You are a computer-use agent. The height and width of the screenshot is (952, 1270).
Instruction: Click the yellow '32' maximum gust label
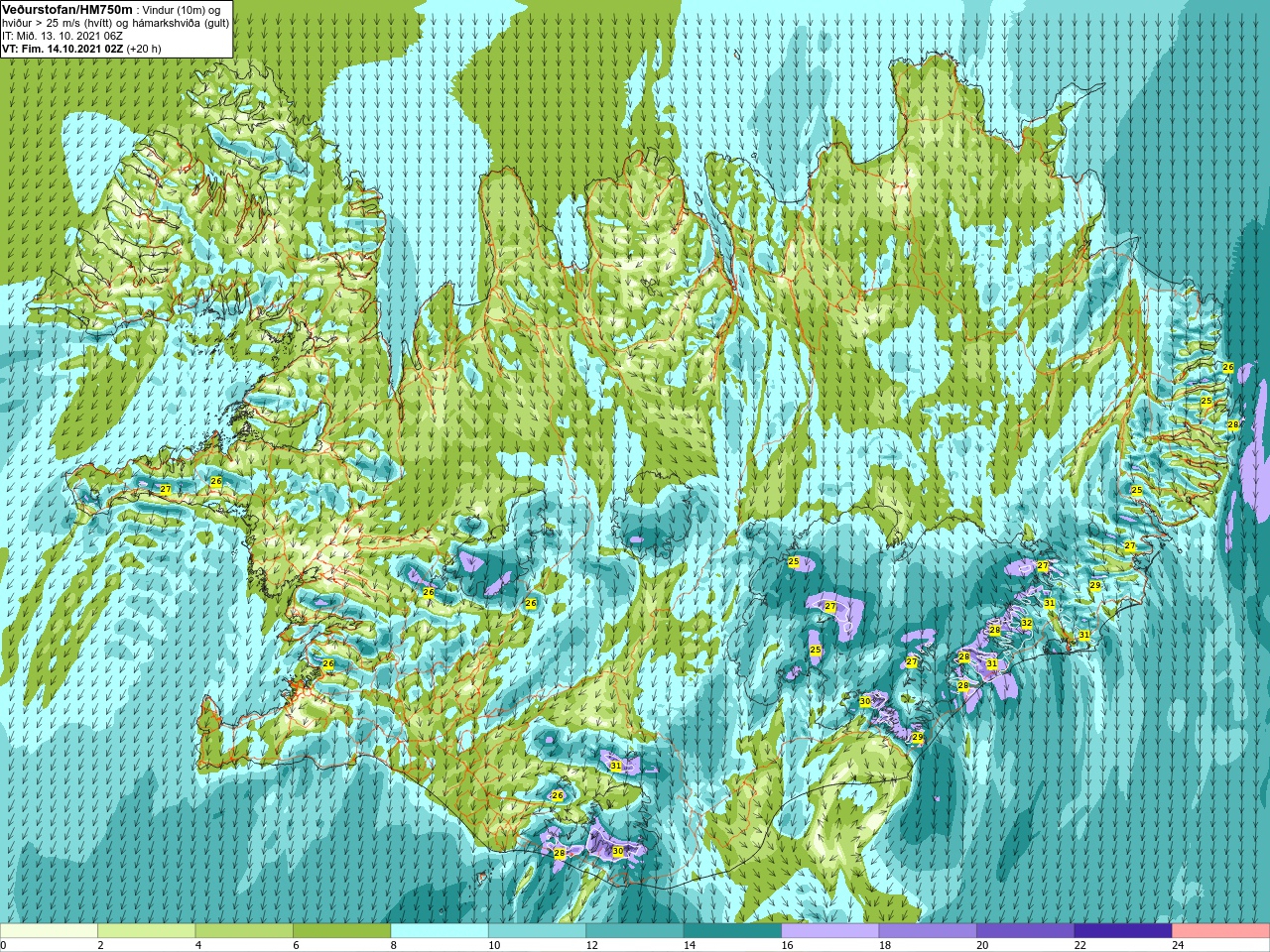pyautogui.click(x=1027, y=624)
